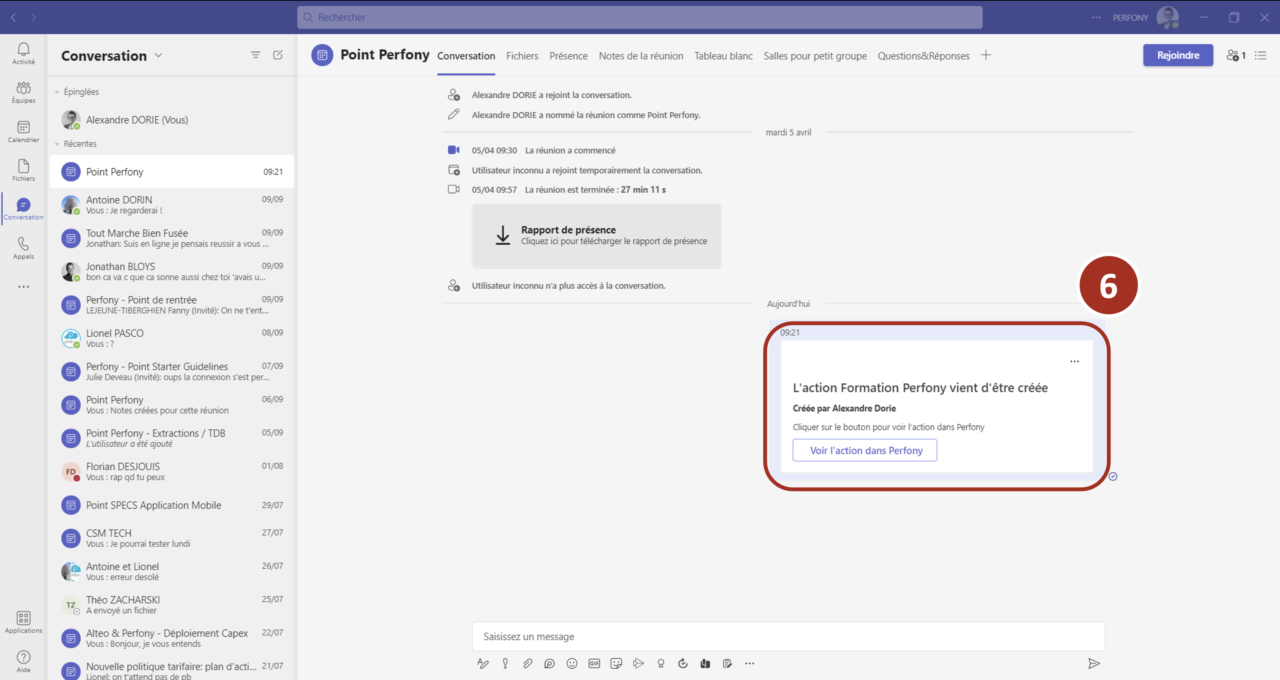Open the GIF picker below the message field
Screen dimensions: 1280x680
(594, 663)
